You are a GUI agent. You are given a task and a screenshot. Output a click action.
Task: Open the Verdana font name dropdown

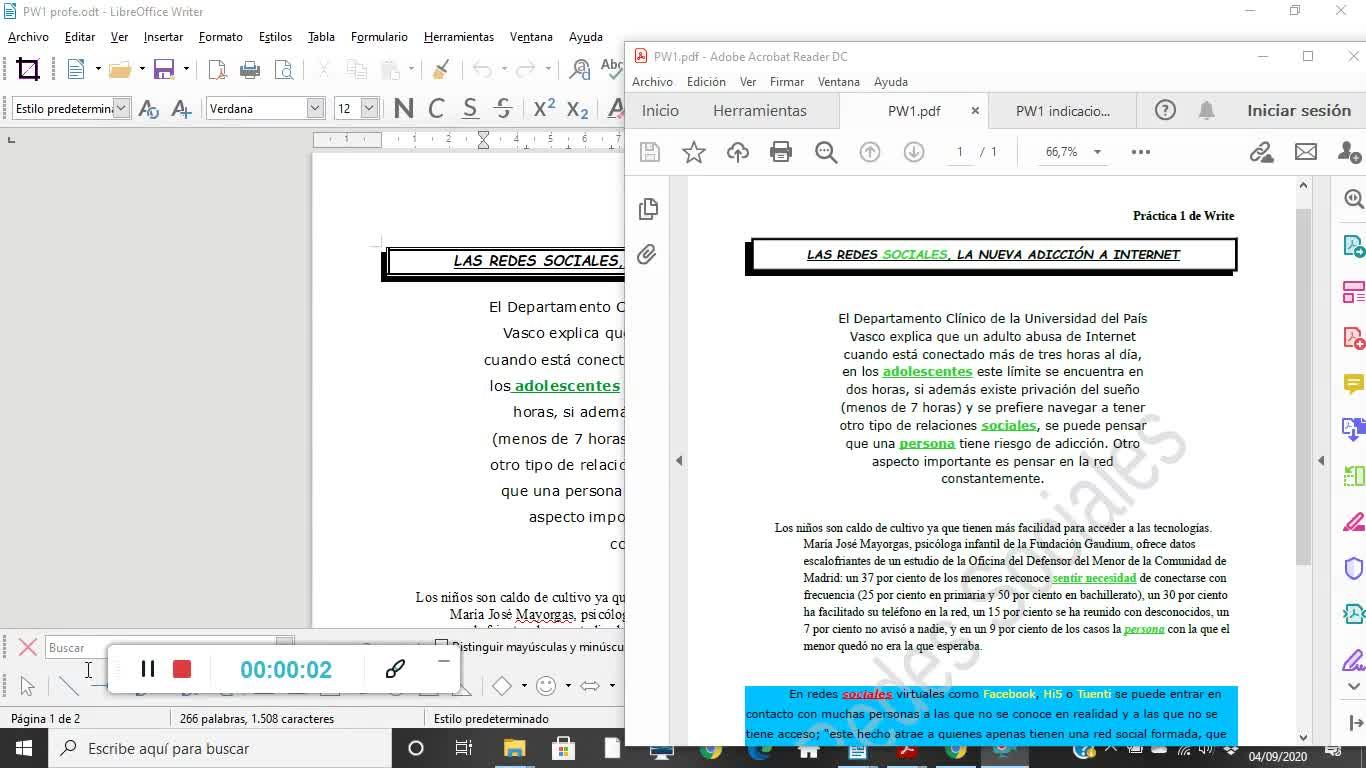[315, 108]
